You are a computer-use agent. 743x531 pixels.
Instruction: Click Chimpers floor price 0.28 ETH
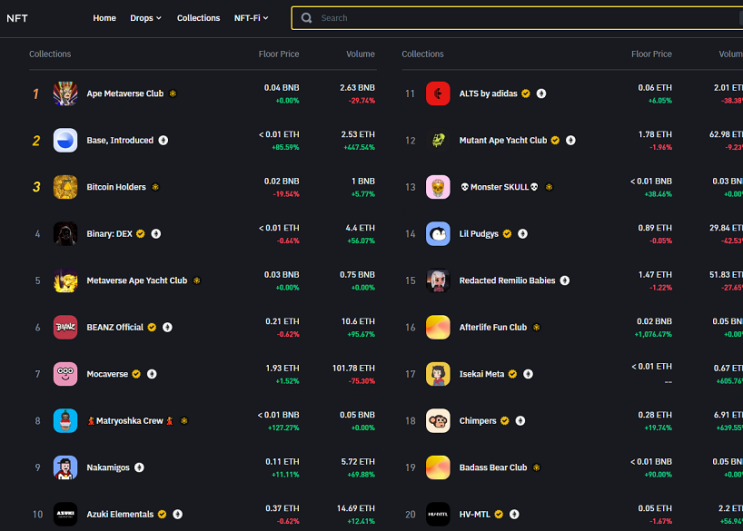coord(655,415)
